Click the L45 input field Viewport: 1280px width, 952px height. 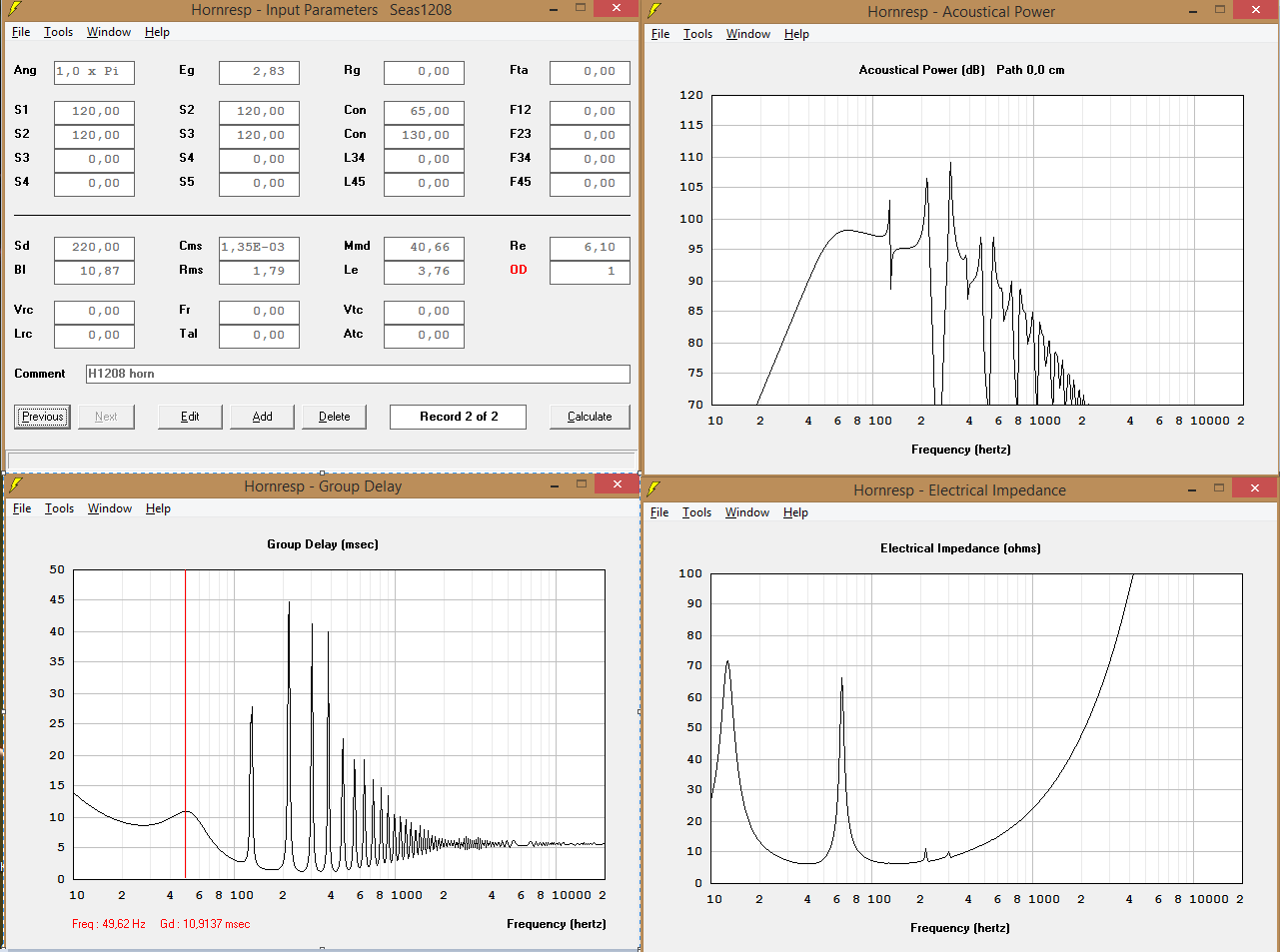pos(424,184)
